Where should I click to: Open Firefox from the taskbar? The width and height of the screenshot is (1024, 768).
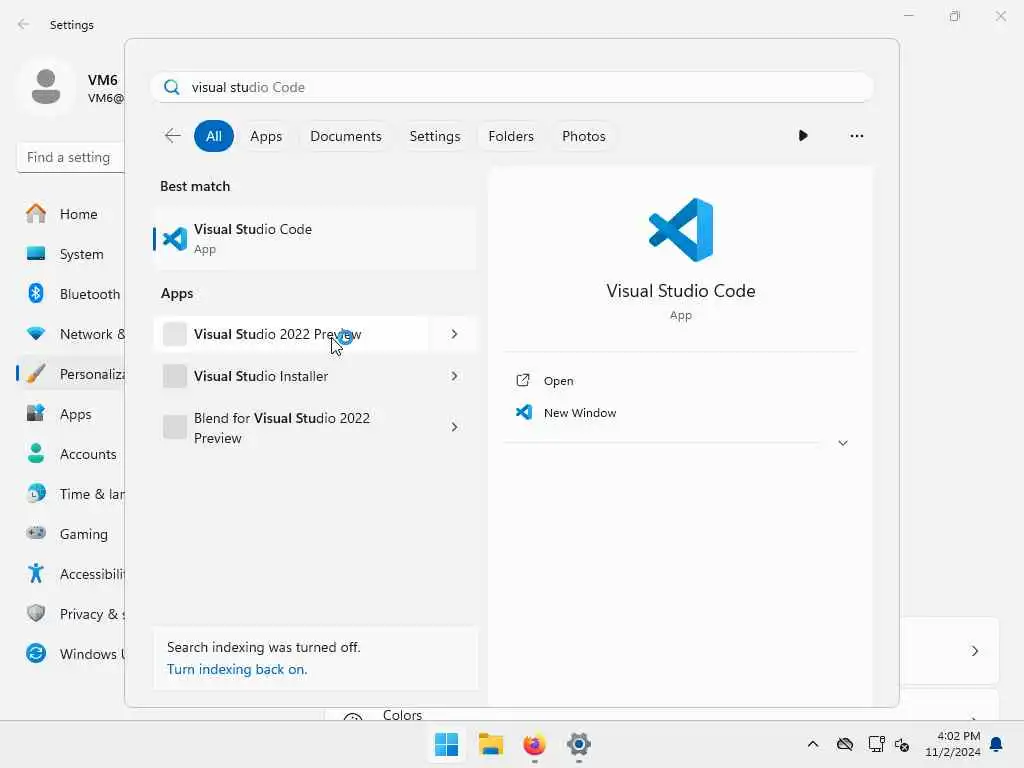[x=534, y=744]
